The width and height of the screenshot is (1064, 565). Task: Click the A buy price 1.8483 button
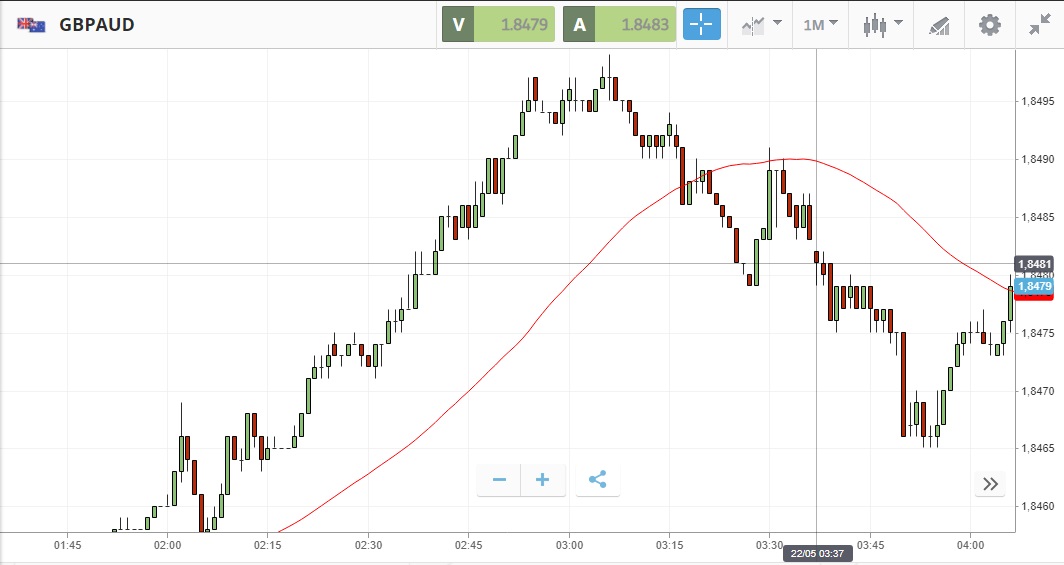coord(619,25)
